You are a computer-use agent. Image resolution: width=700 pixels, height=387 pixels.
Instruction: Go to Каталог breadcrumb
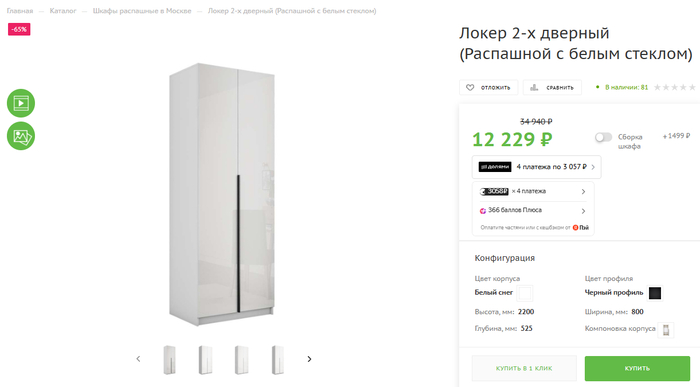(x=63, y=11)
